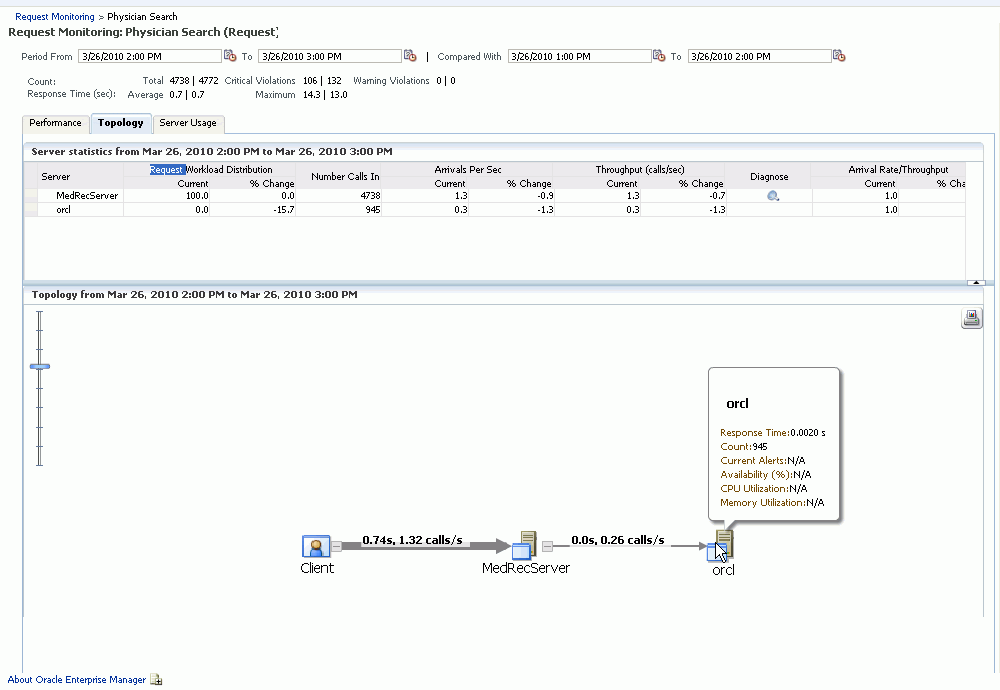Select the orcl row in server table

495,210
